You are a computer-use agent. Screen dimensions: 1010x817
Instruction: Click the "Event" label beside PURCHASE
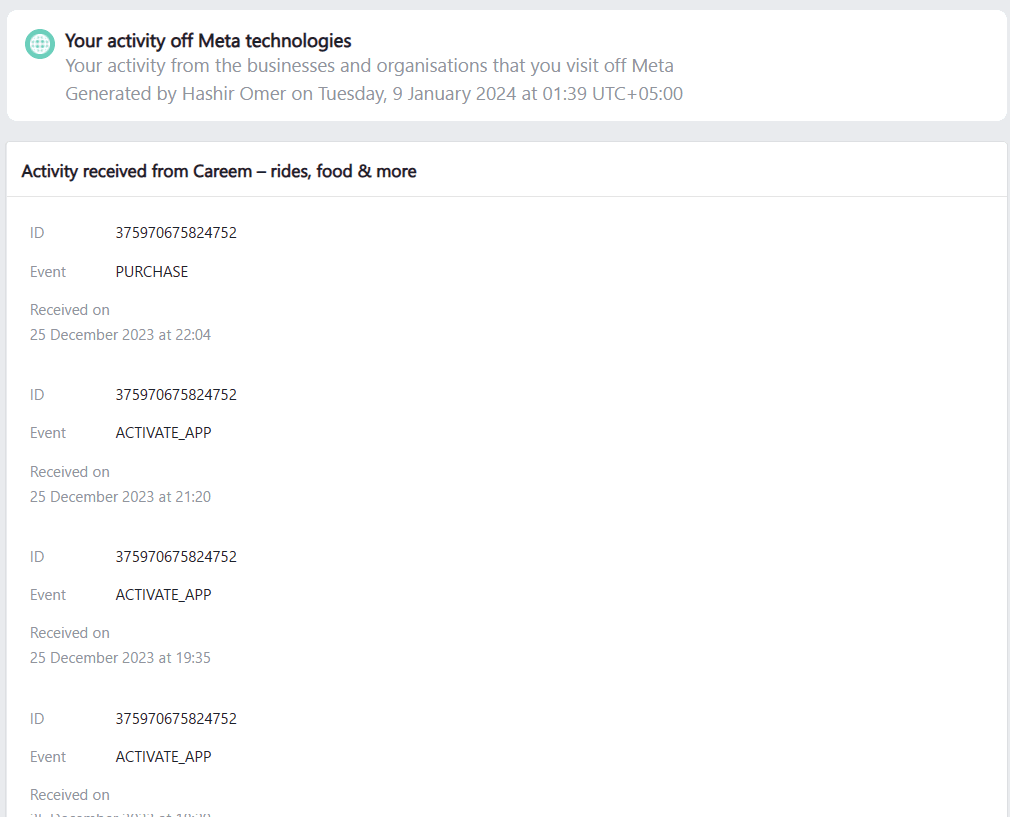coord(48,272)
